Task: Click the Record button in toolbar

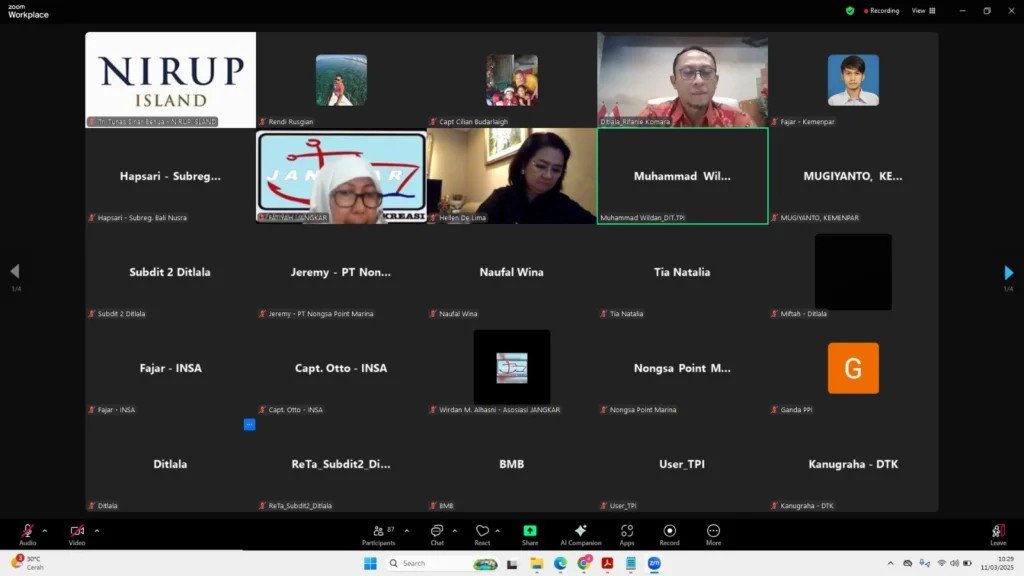Action: (x=669, y=534)
